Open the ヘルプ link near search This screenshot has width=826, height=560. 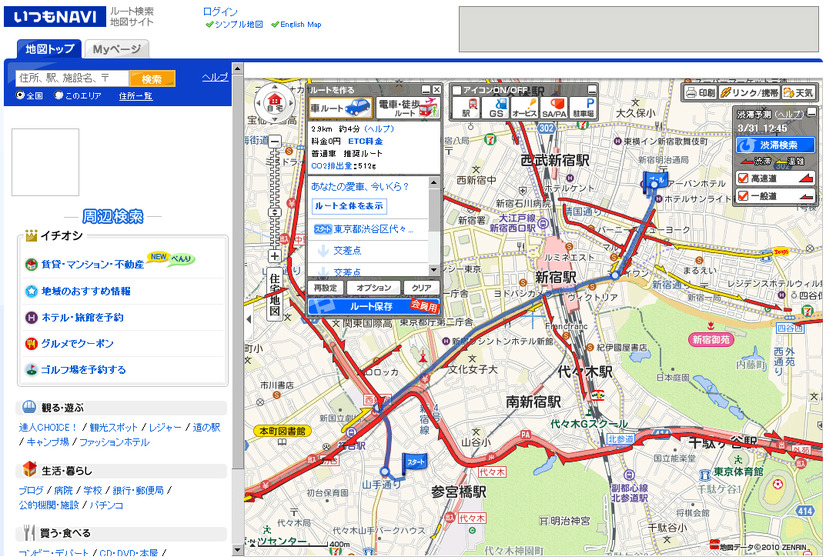pyautogui.click(x=215, y=77)
